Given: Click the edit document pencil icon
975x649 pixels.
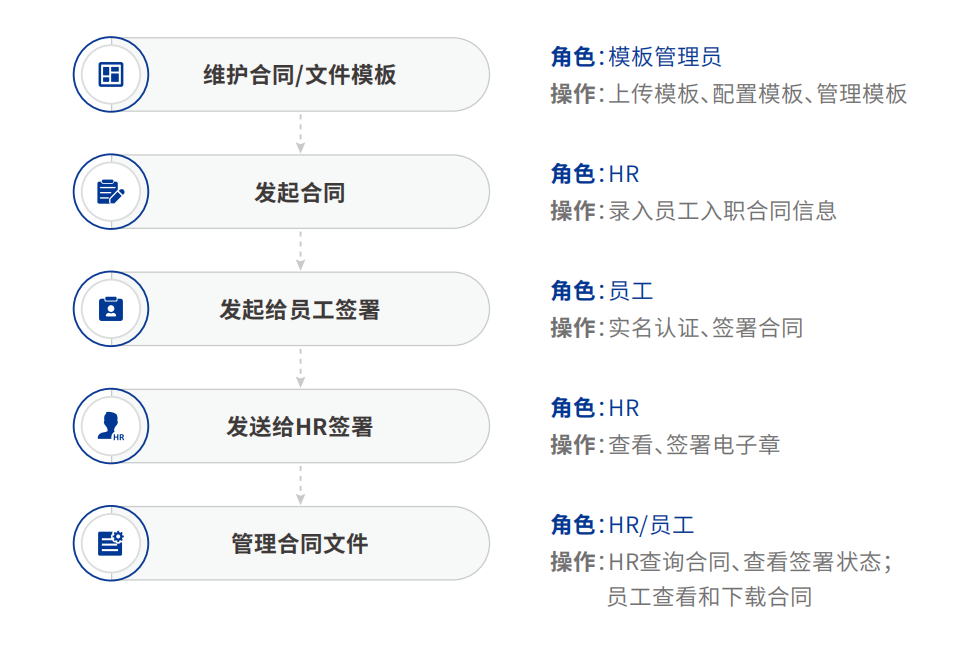Looking at the screenshot, I should point(111,192).
